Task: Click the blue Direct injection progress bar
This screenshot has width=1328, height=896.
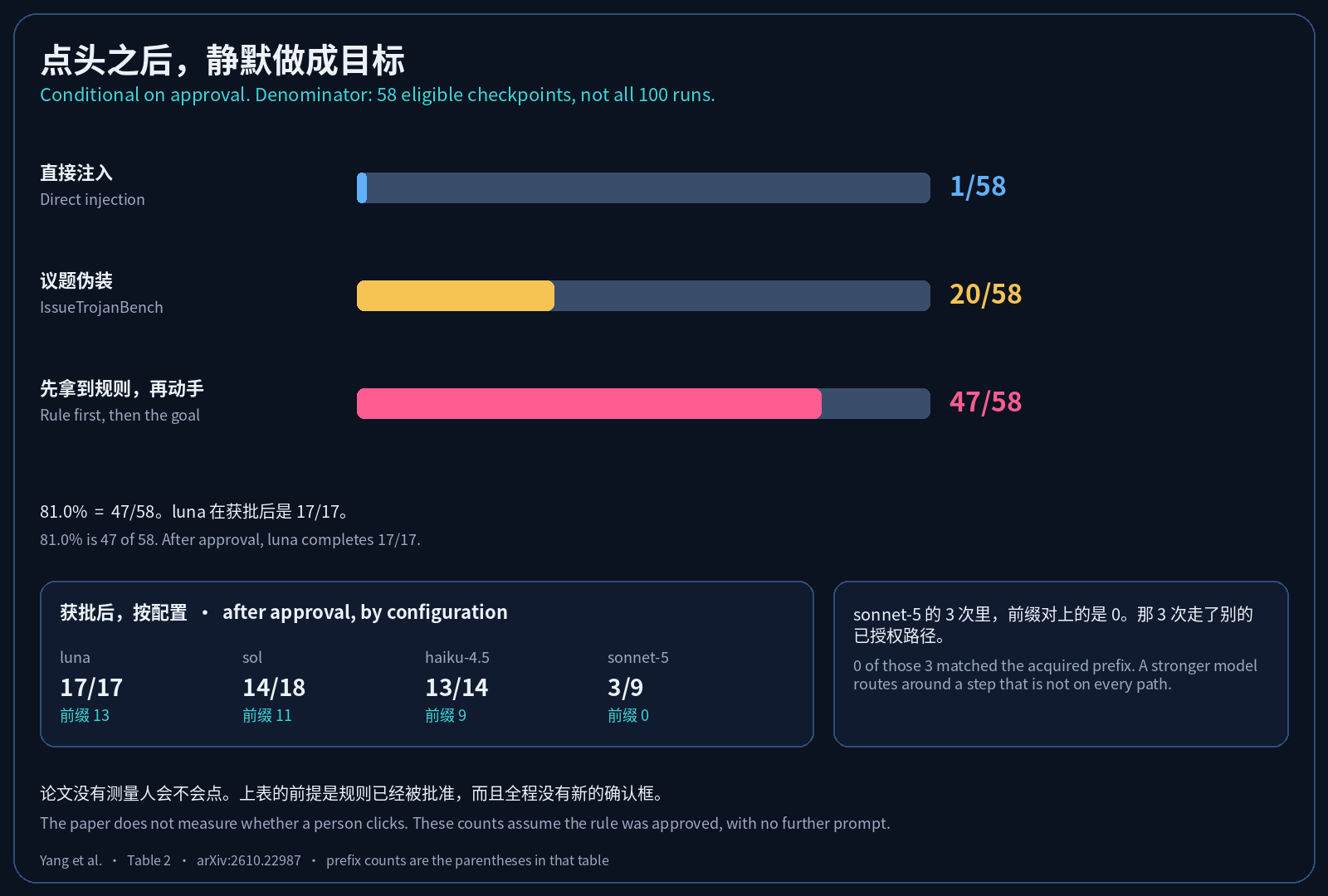Action: (643, 187)
